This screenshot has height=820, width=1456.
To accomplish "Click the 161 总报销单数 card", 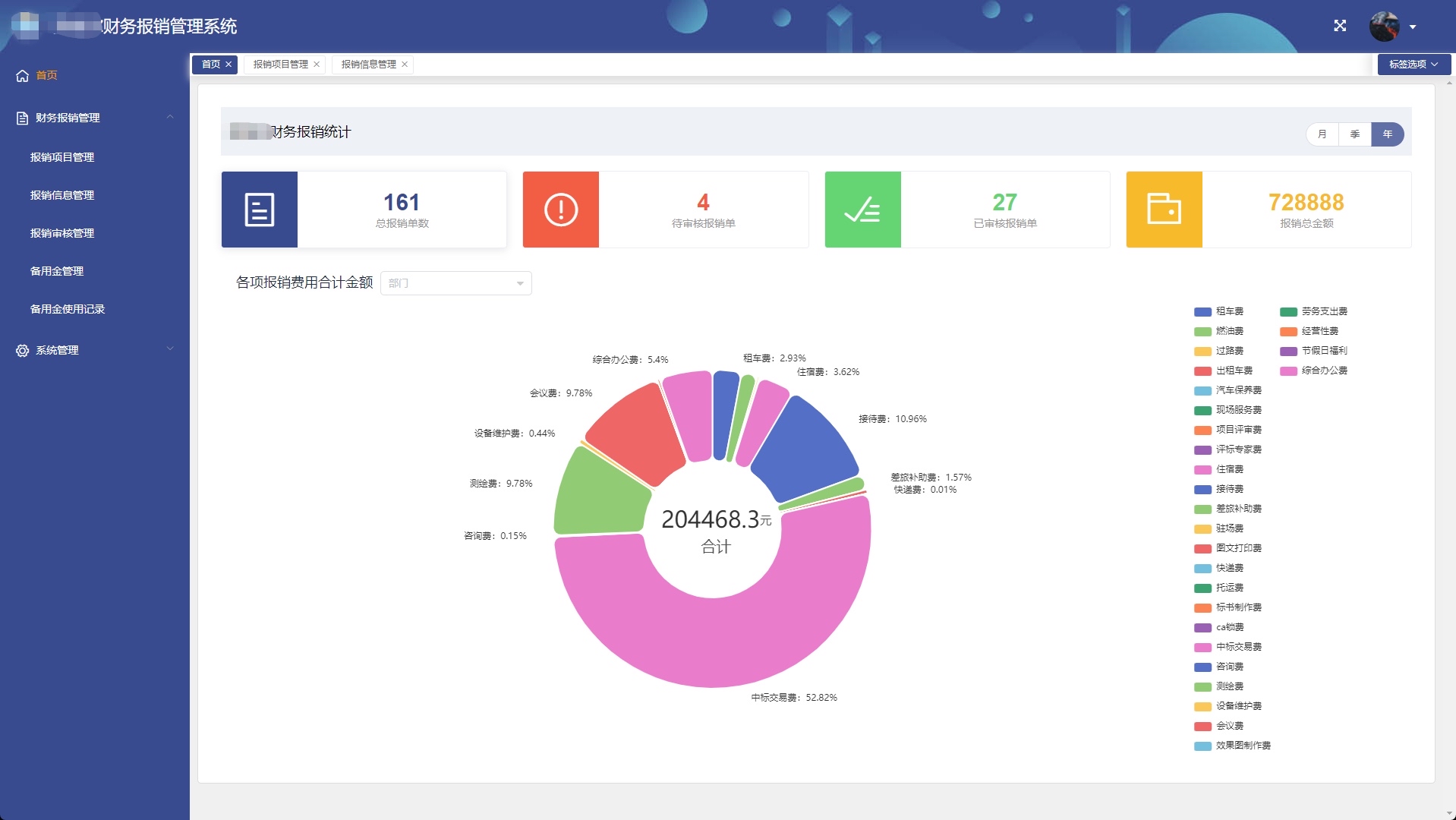I will (364, 210).
